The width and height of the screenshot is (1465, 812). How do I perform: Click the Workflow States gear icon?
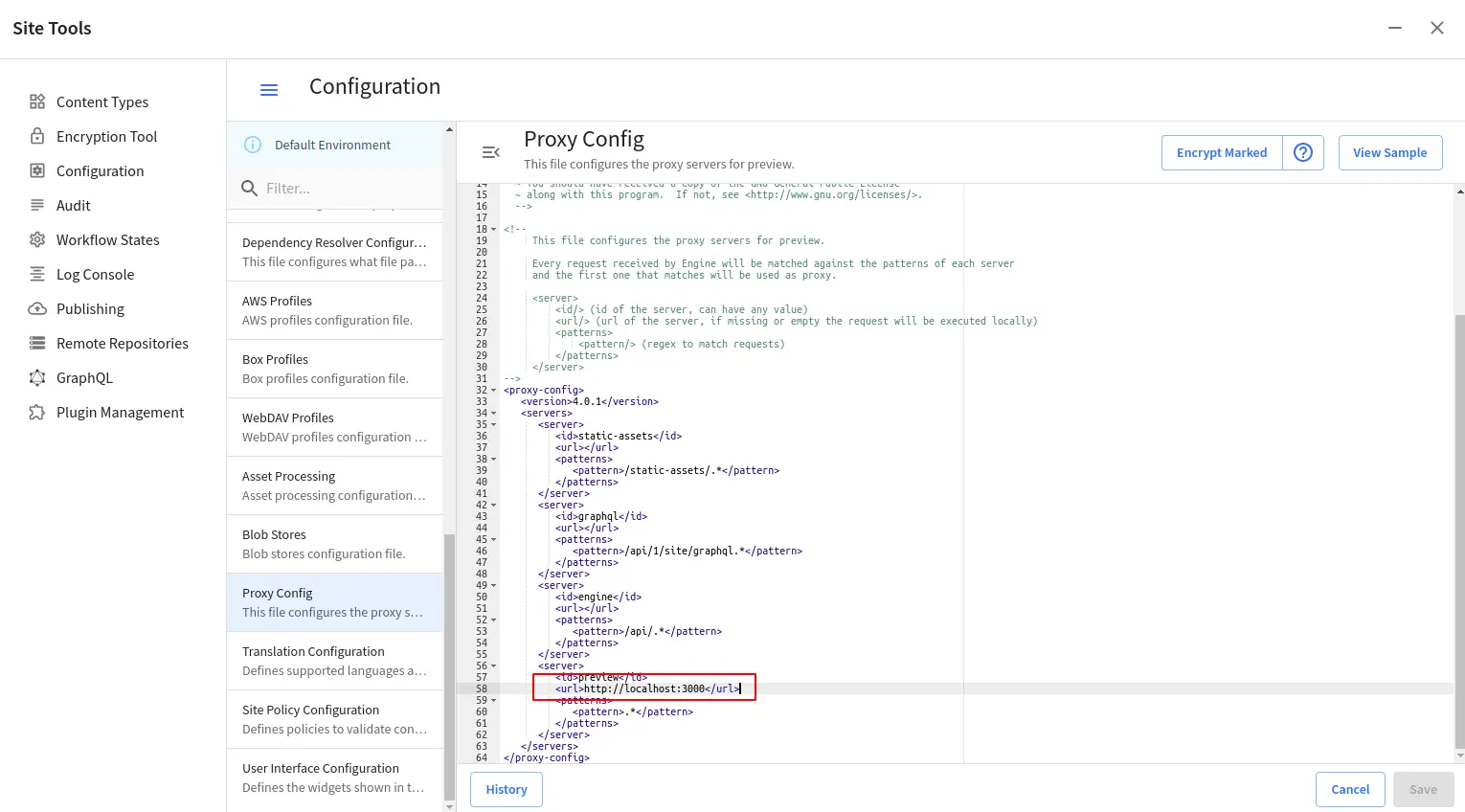coord(37,239)
